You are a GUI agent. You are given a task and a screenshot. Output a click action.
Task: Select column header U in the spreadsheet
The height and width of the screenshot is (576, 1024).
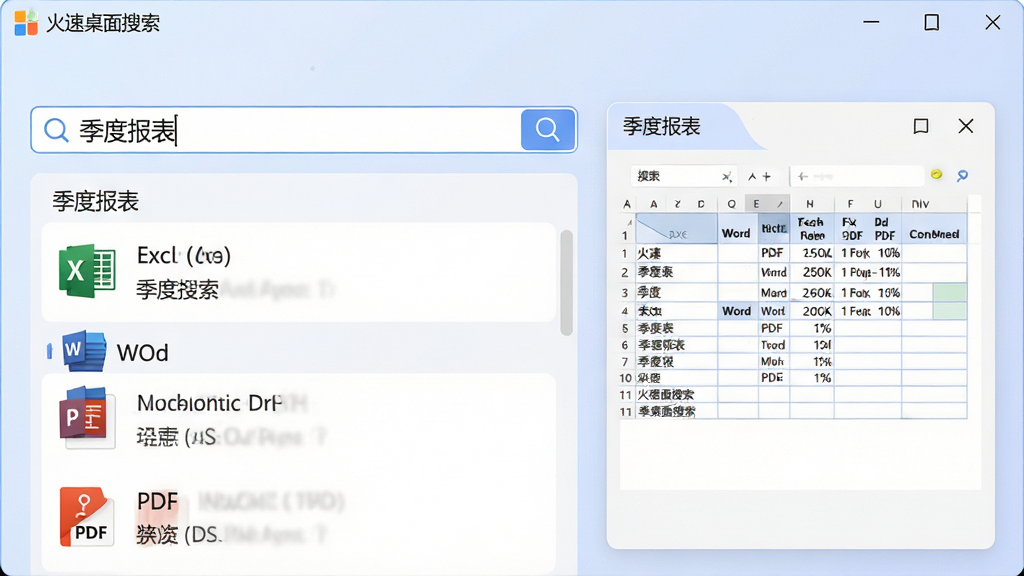pyautogui.click(x=878, y=204)
